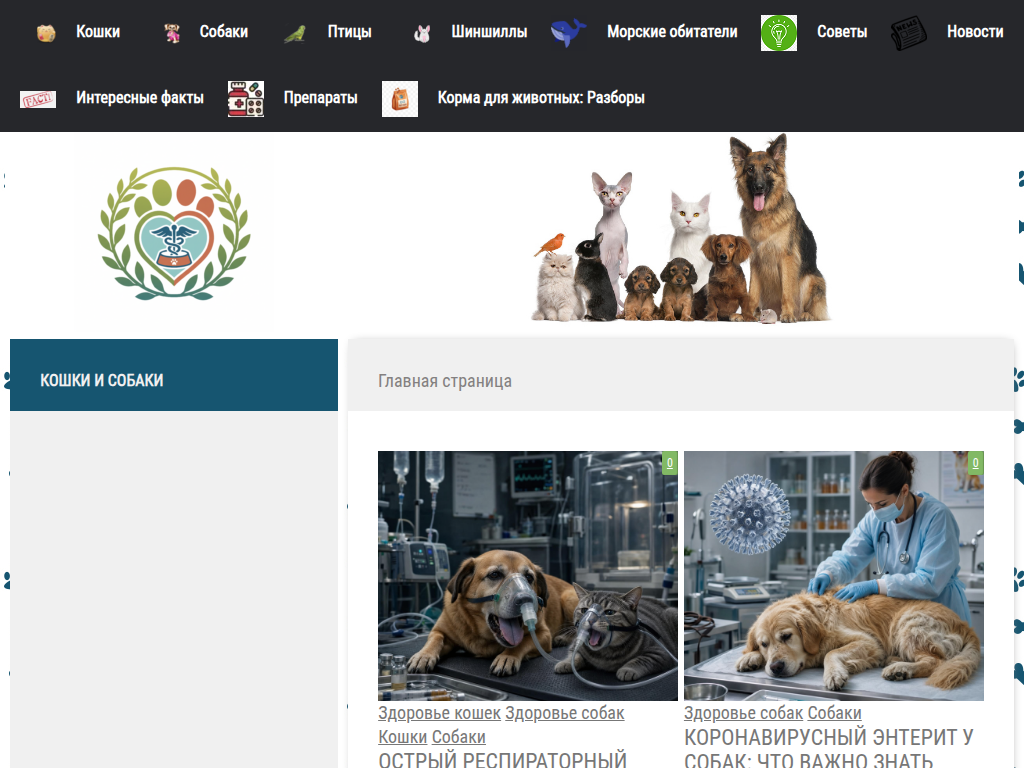Open the dog and cat with oxygen masks thumbnail

[528, 575]
